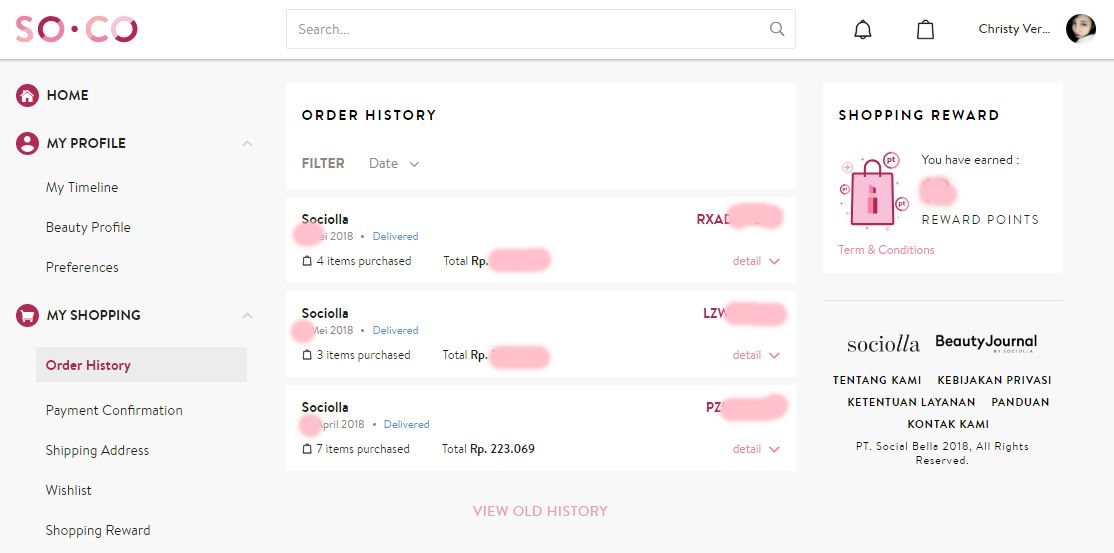
Task: Open the shopping bag icon
Action: [x=926, y=30]
